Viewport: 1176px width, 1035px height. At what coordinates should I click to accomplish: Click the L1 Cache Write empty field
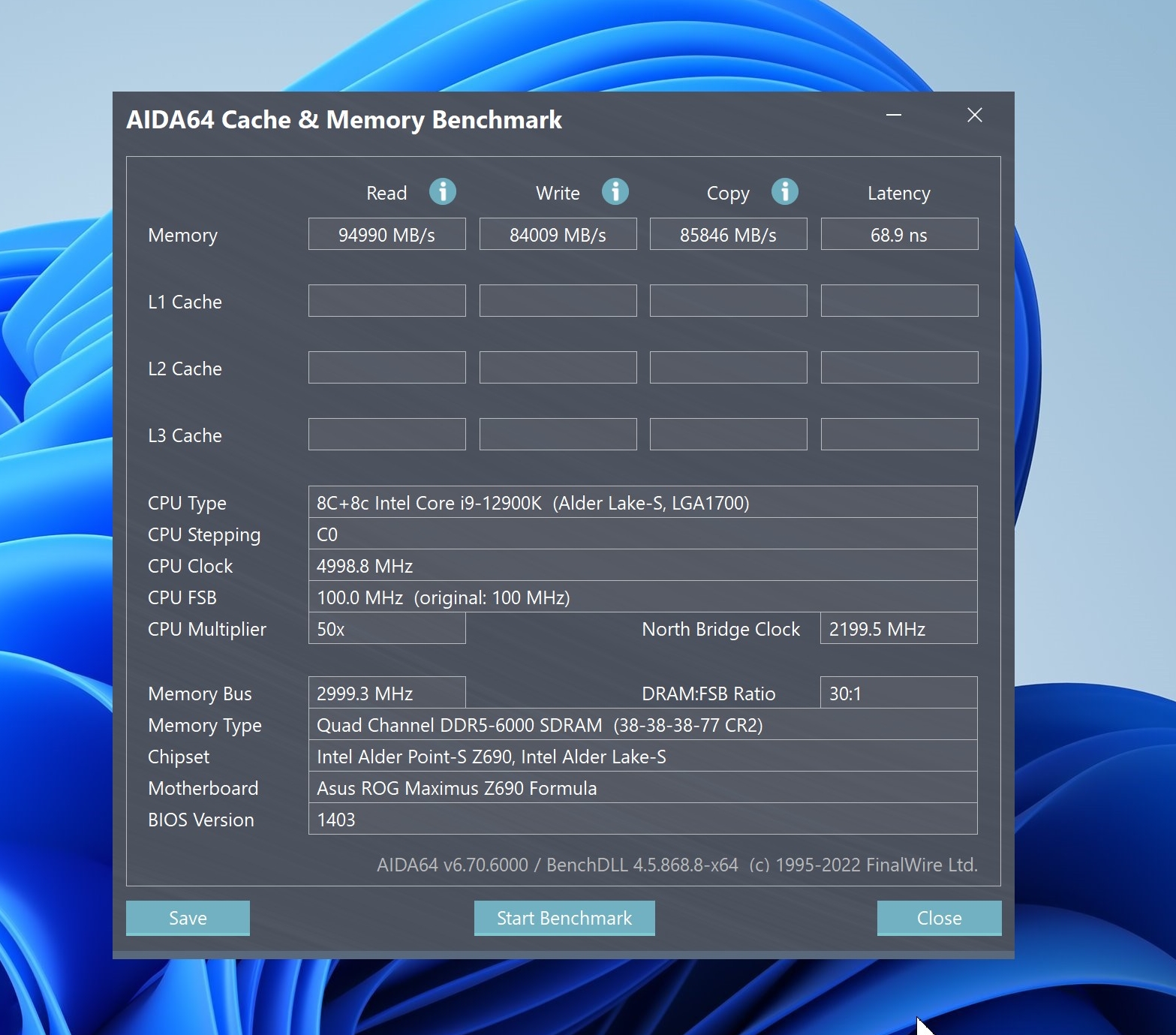click(x=558, y=301)
